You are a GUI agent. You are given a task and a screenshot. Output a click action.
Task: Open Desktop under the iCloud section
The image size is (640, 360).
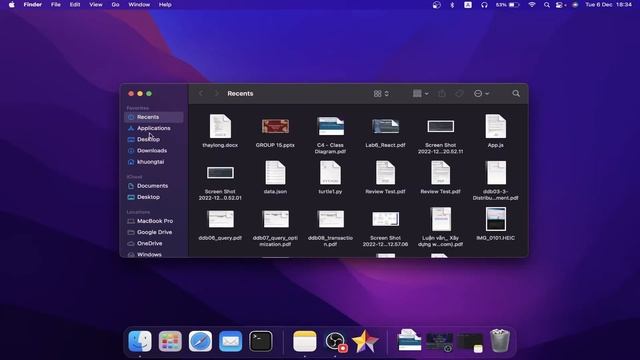coord(153,197)
